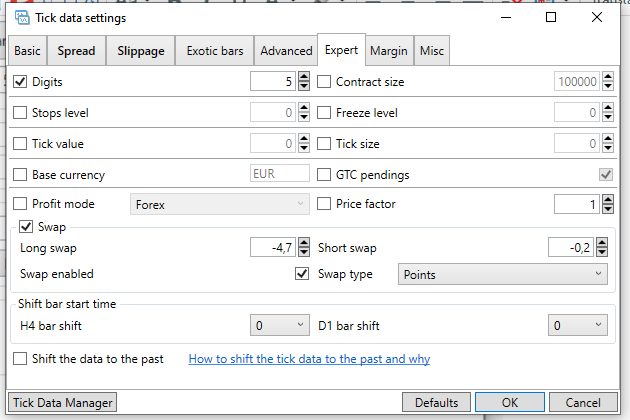Disable the Swap enabled checkbox
The image size is (630, 420).
[302, 273]
